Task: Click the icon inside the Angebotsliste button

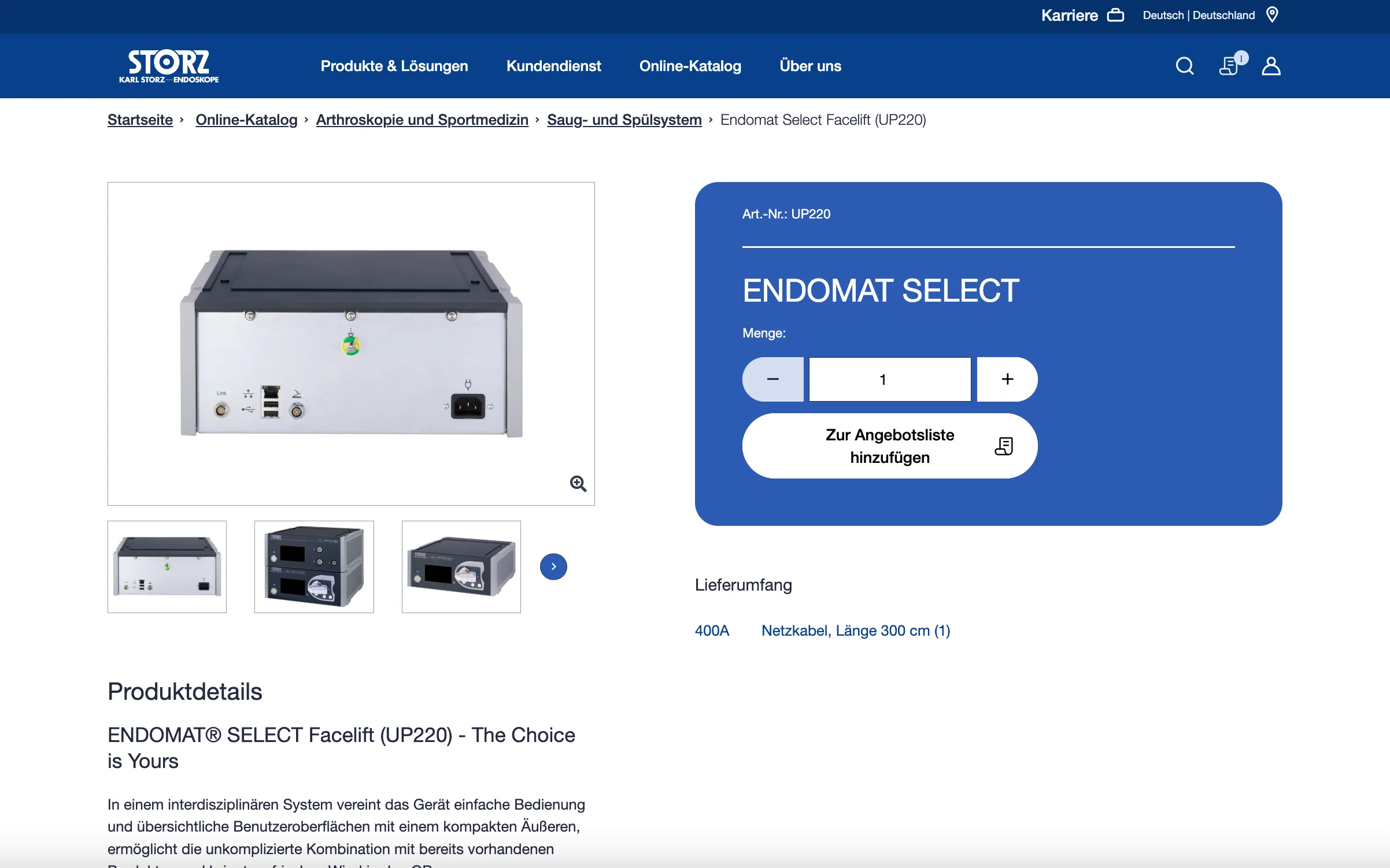Action: pos(1004,446)
